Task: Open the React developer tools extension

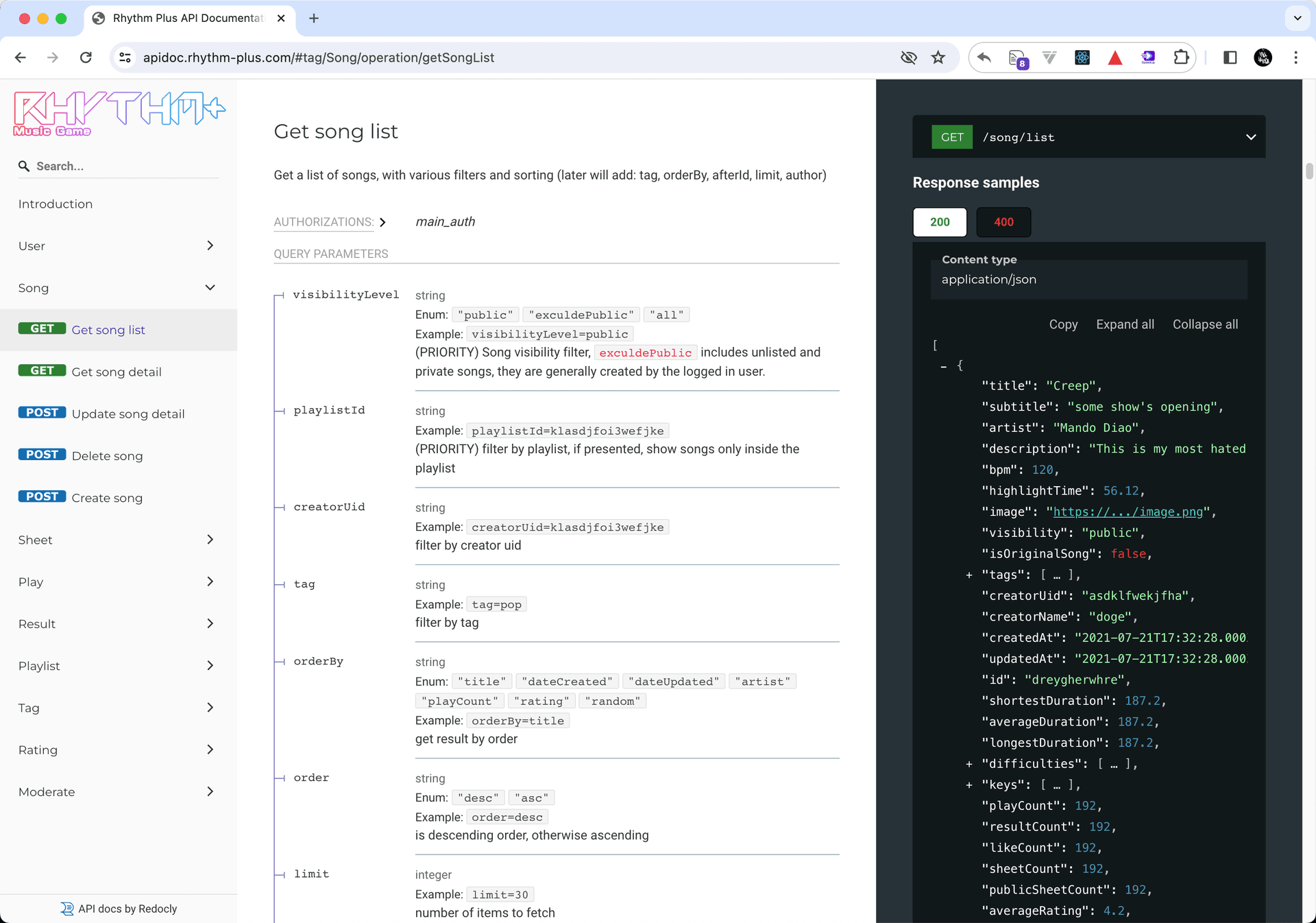Action: point(1082,58)
